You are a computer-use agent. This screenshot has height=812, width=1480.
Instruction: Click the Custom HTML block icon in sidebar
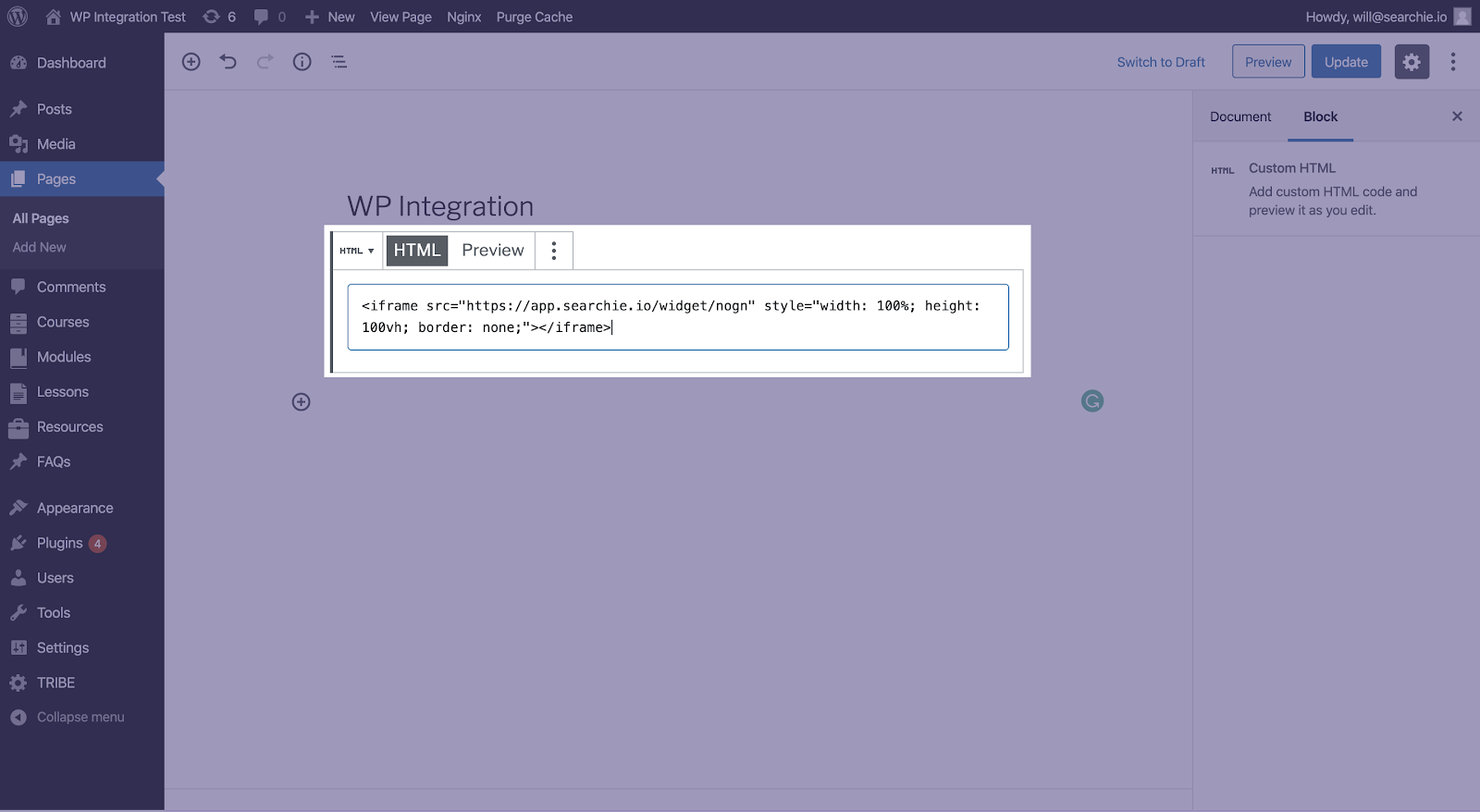1223,170
